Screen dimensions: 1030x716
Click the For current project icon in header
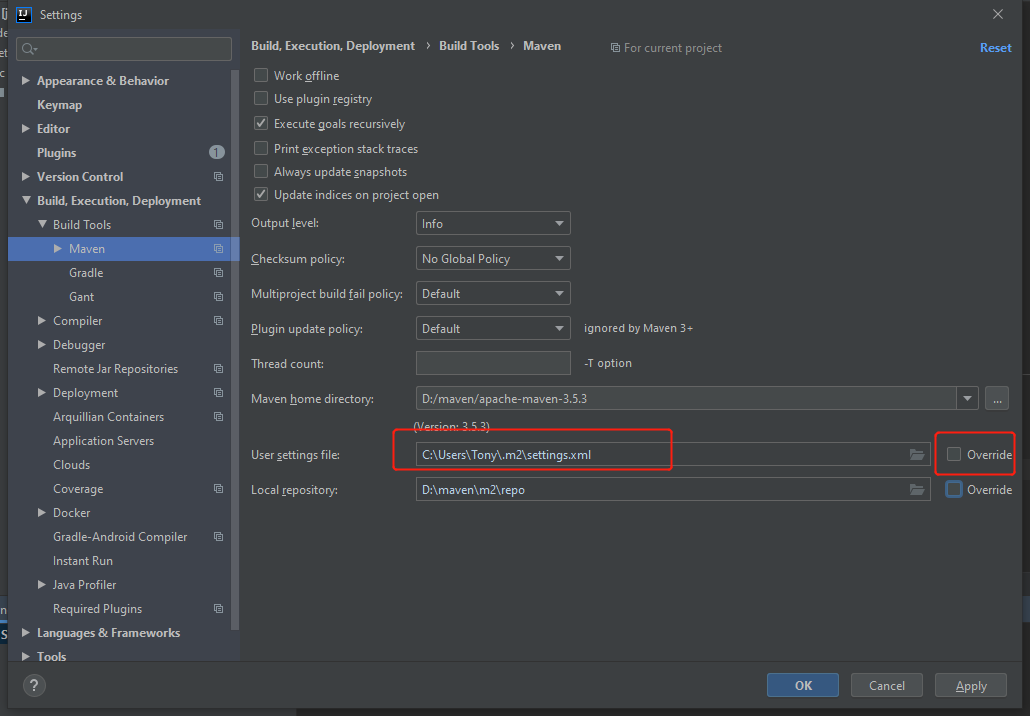tap(615, 48)
